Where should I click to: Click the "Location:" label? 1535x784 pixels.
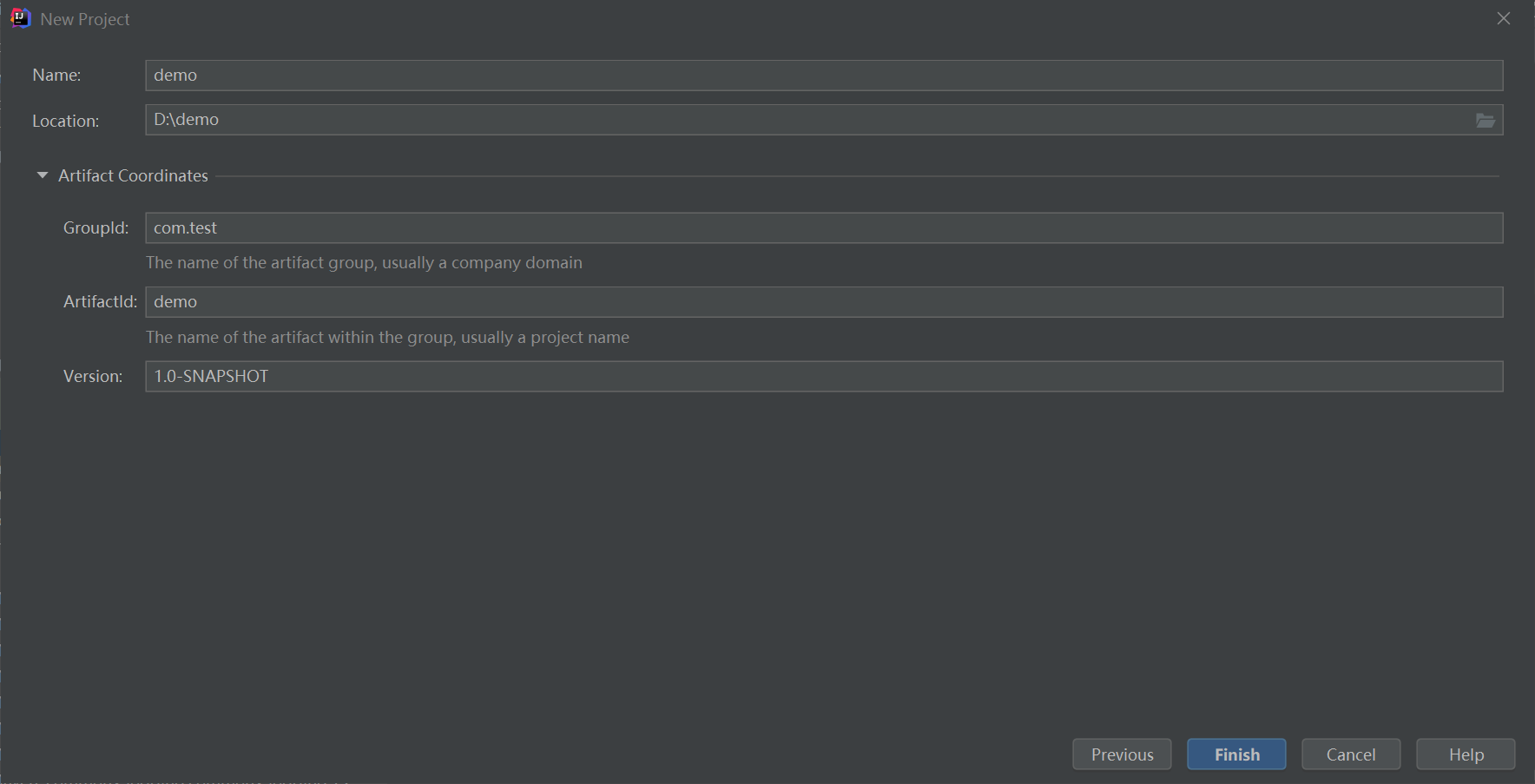tap(66, 121)
